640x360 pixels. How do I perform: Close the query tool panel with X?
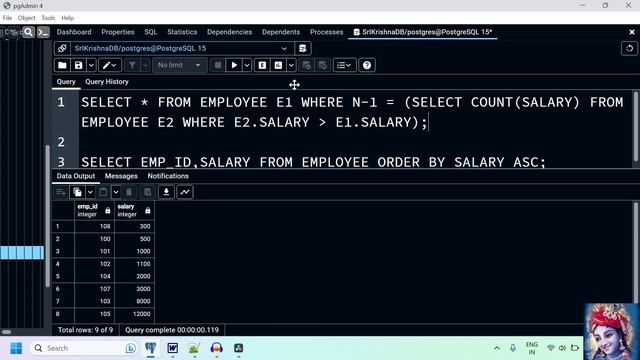click(632, 32)
